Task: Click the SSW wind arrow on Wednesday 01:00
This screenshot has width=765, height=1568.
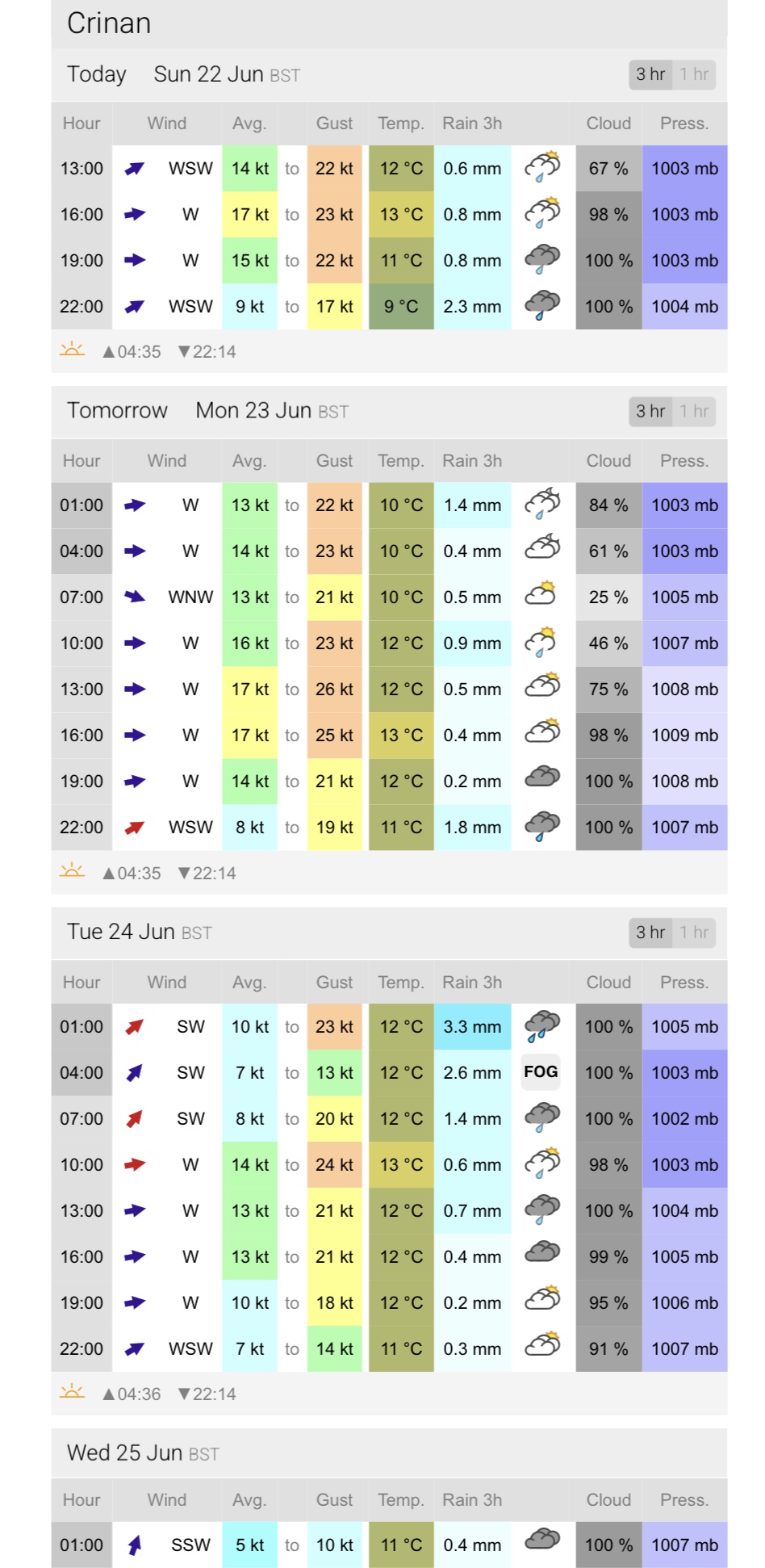Action: coord(135,1545)
